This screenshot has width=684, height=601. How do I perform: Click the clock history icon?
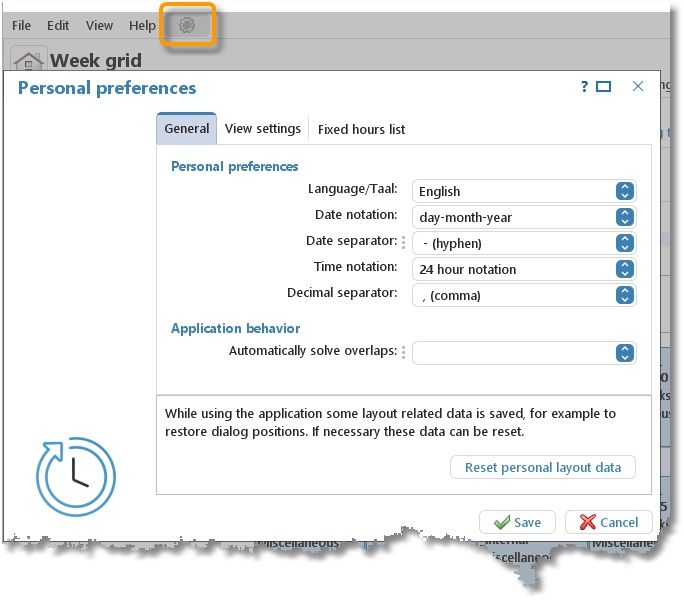coord(76,476)
